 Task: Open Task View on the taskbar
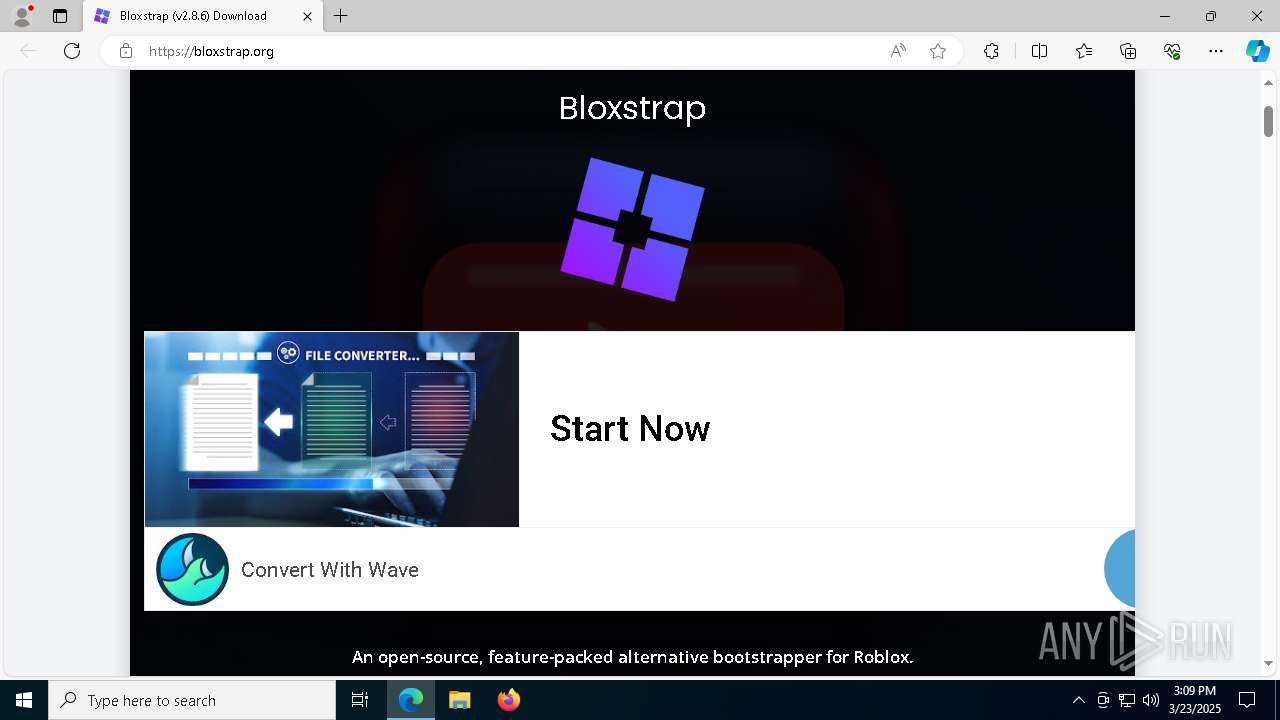(x=360, y=700)
